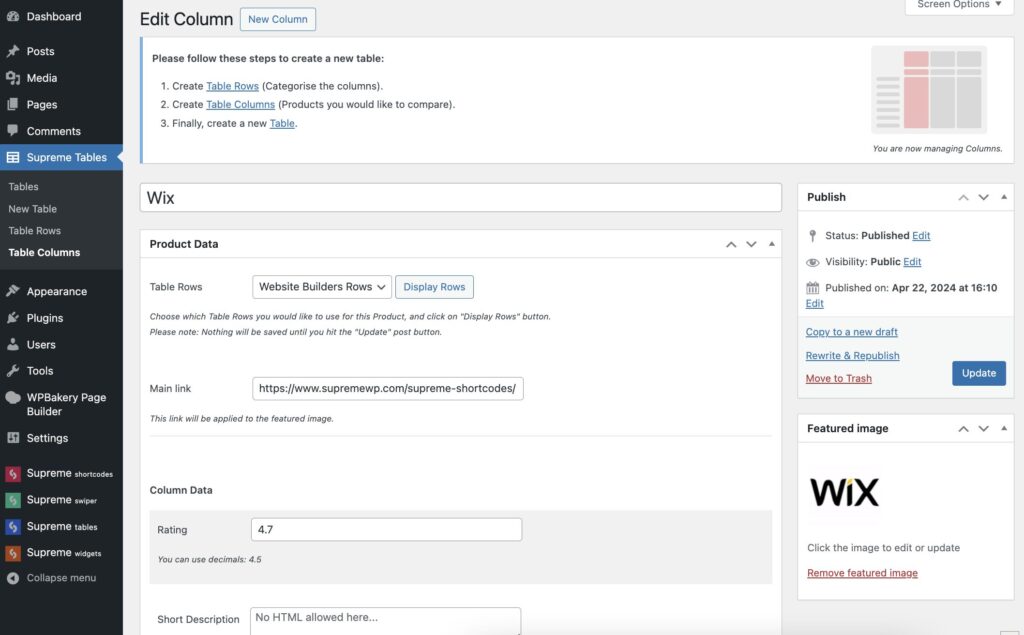The height and width of the screenshot is (635, 1024).
Task: Click the Short Description text area
Action: (x=385, y=621)
